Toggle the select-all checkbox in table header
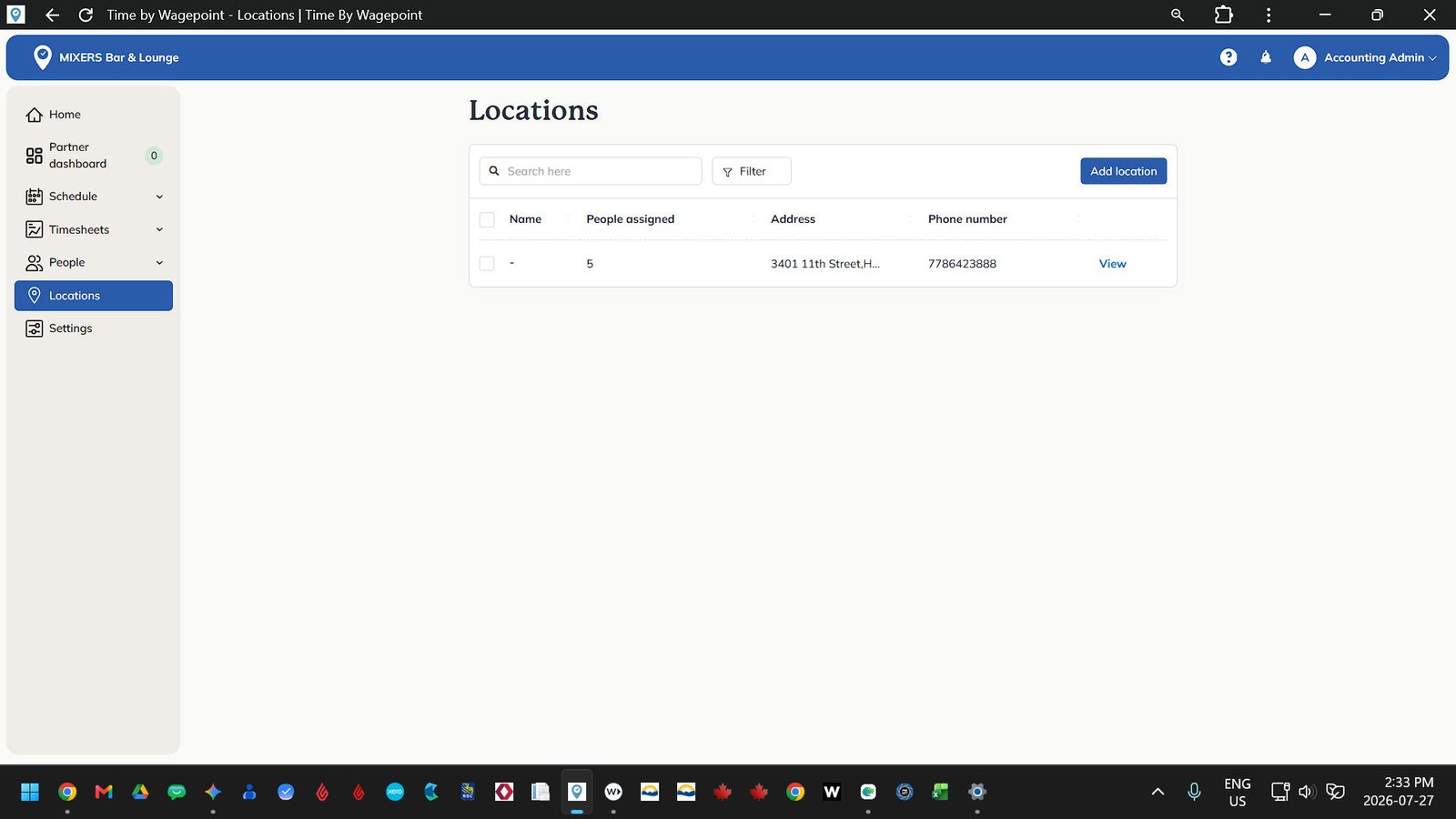The image size is (1456, 819). [x=487, y=219]
